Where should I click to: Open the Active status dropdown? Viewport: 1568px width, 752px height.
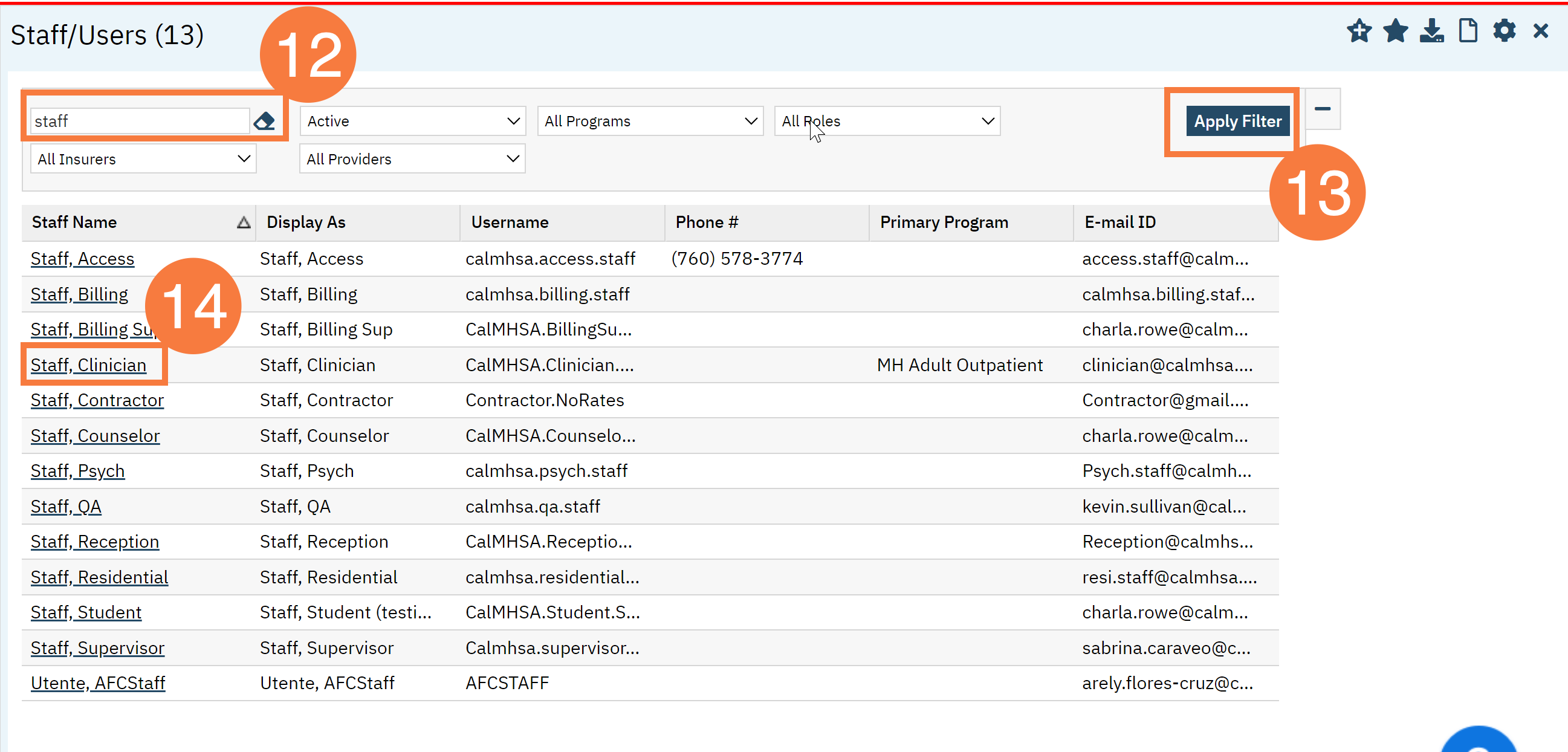(413, 121)
